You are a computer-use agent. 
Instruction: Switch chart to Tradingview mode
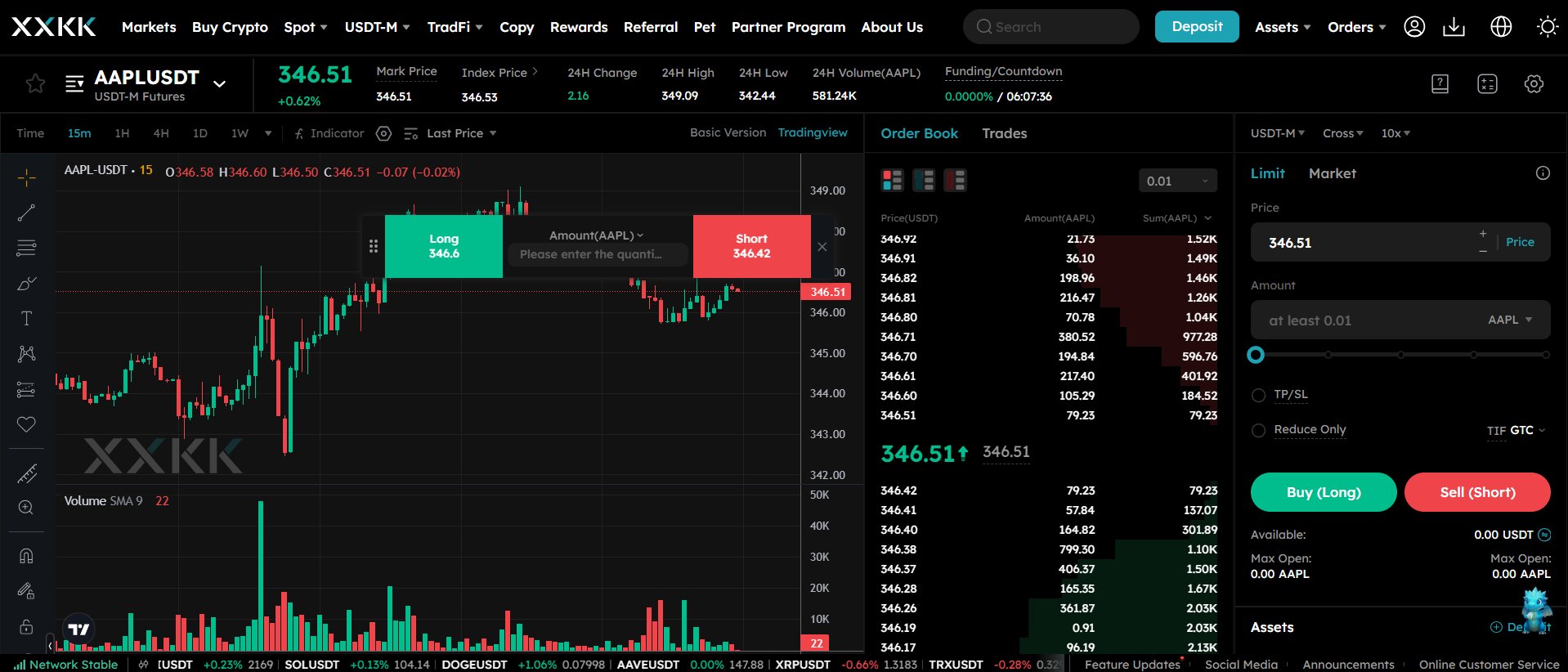813,132
